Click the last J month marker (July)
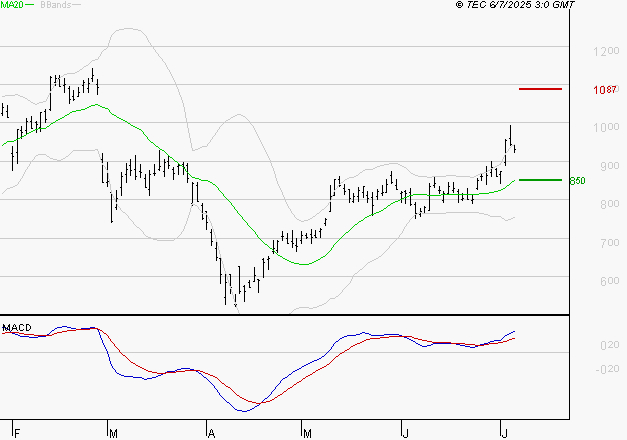Screen dimensions: 627x440 click(x=504, y=433)
